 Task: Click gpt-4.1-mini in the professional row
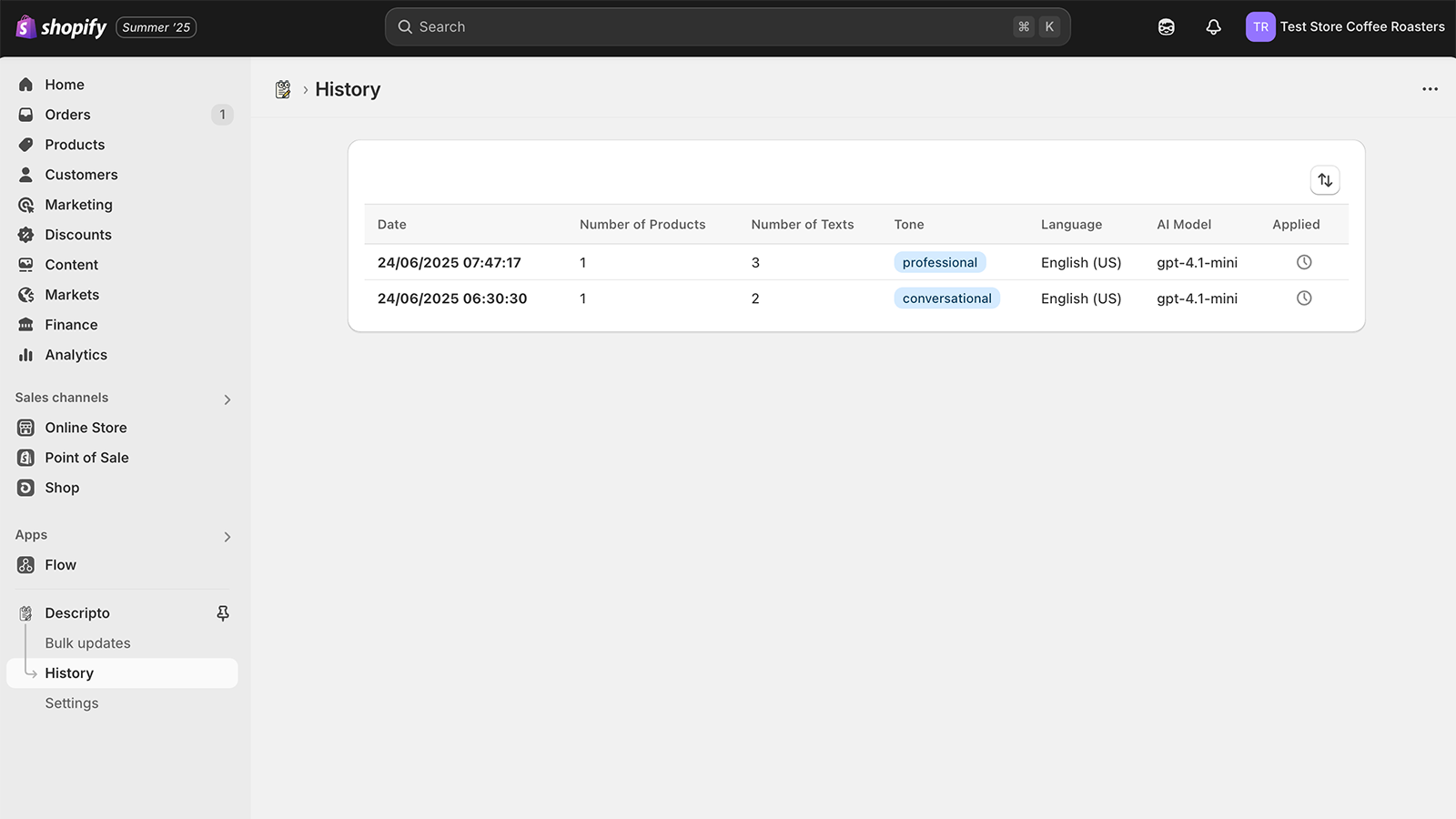(x=1197, y=263)
